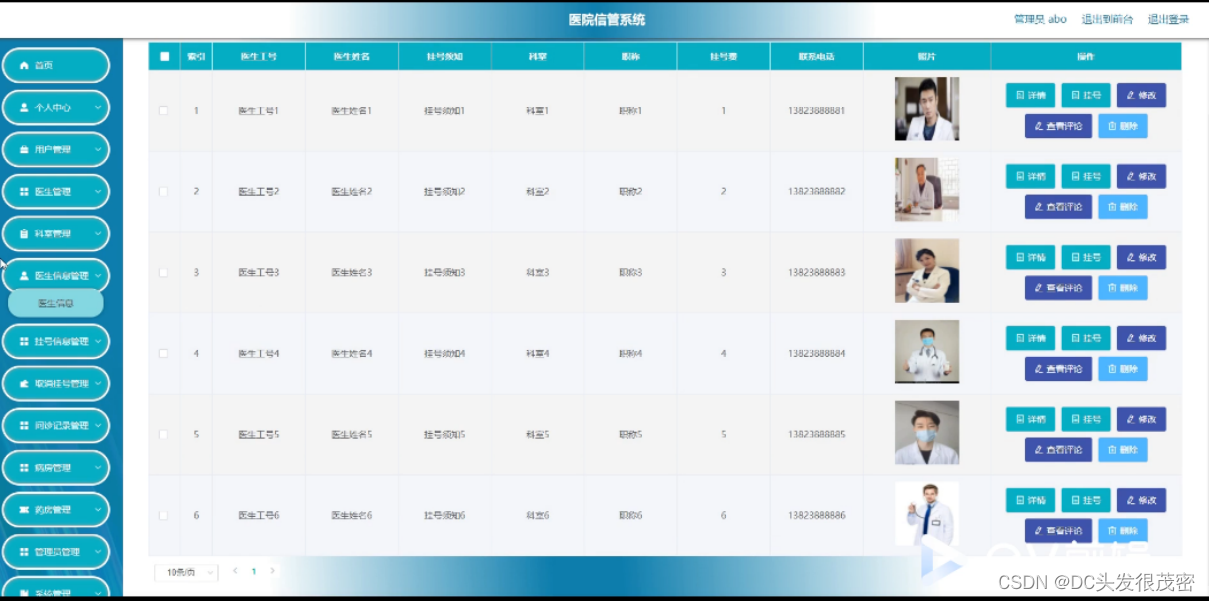This screenshot has height=601, width=1210.
Task: Open the doctor photo in row 4
Action: coord(927,352)
